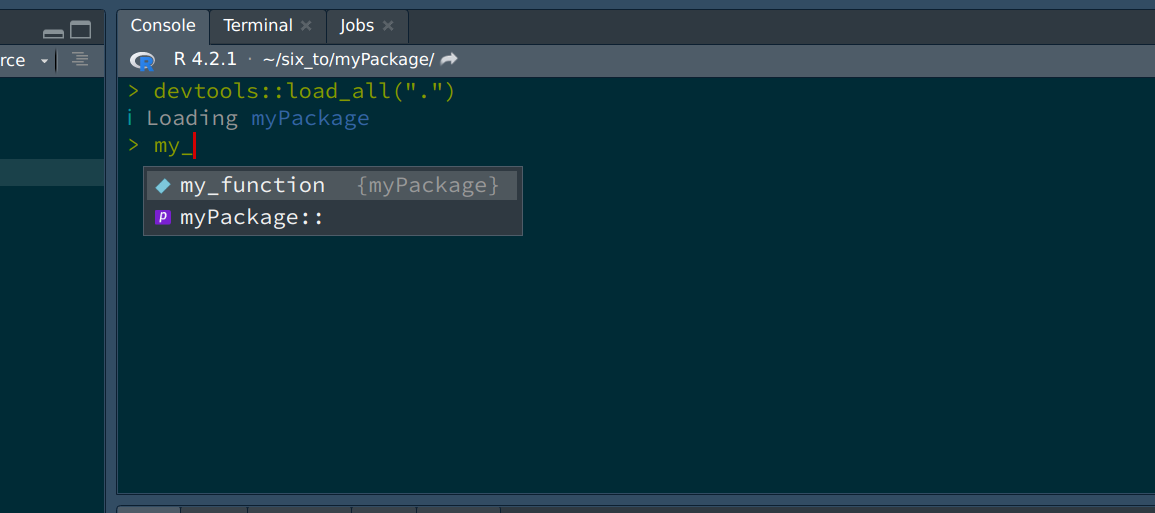
Task: Click the purple package icon beside myPackage::
Action: (x=163, y=217)
